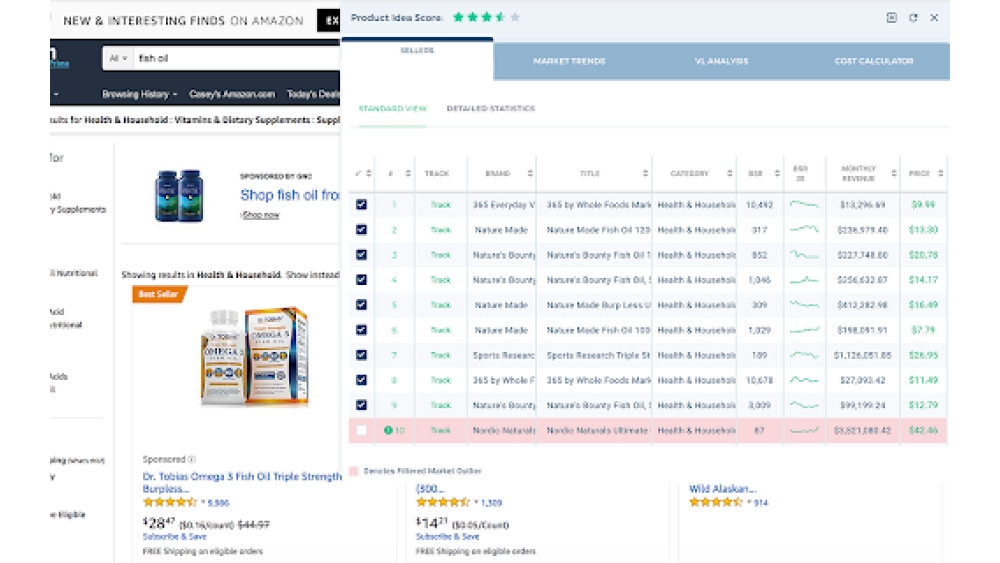1000x563 pixels.
Task: Click the outlier warning icon on row 10
Action: [x=388, y=430]
